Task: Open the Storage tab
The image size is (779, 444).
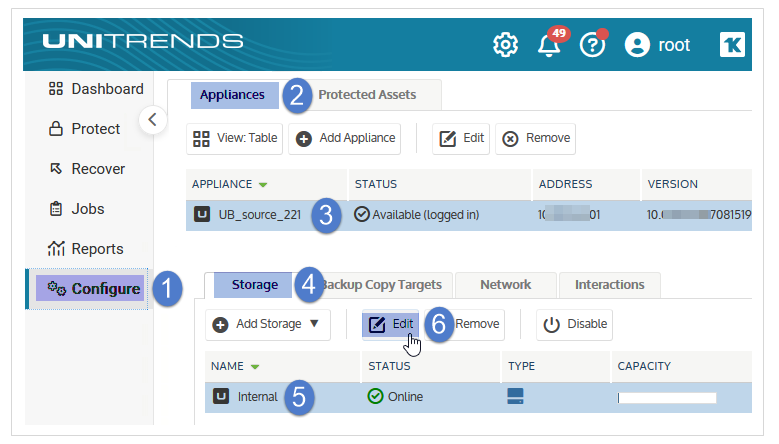Action: pyautogui.click(x=253, y=285)
